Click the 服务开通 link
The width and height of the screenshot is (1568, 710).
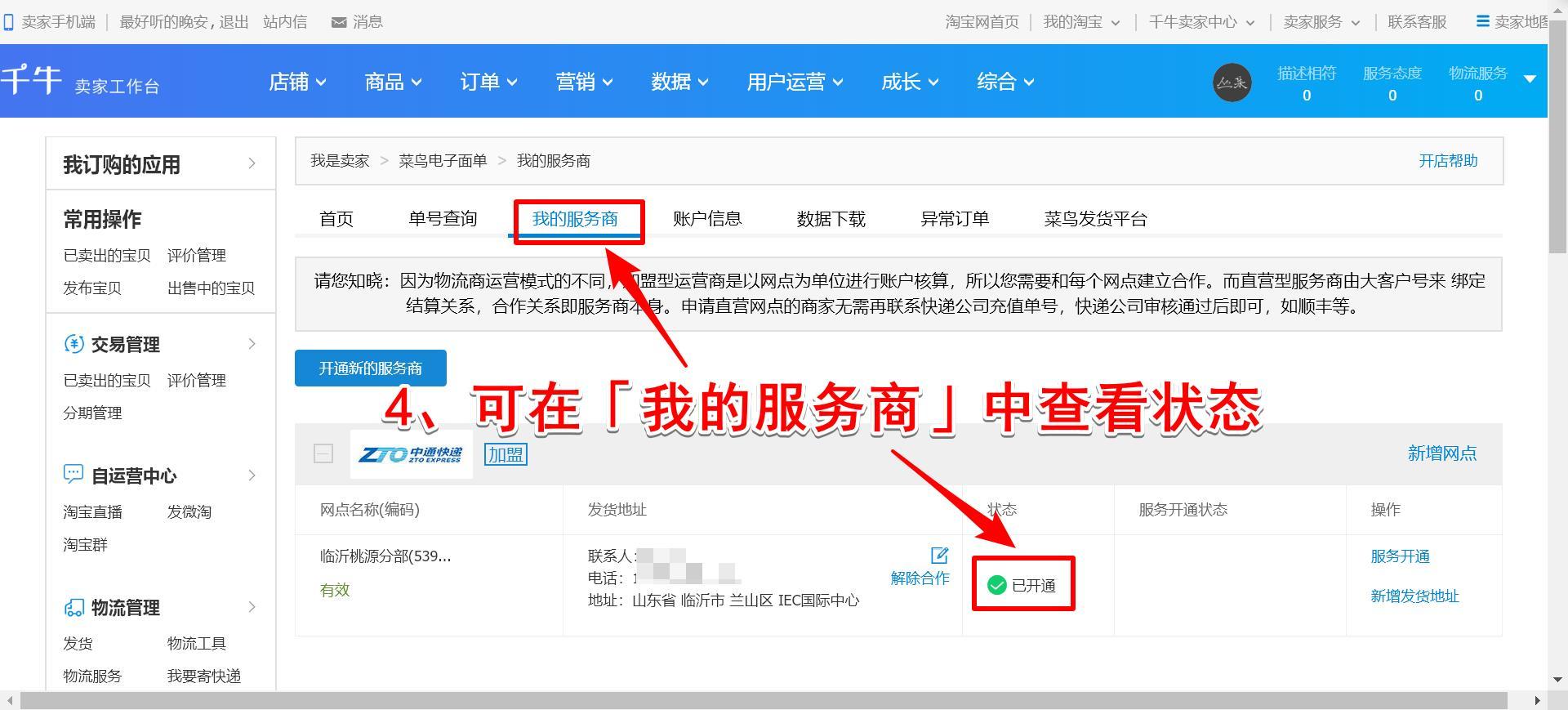1400,556
